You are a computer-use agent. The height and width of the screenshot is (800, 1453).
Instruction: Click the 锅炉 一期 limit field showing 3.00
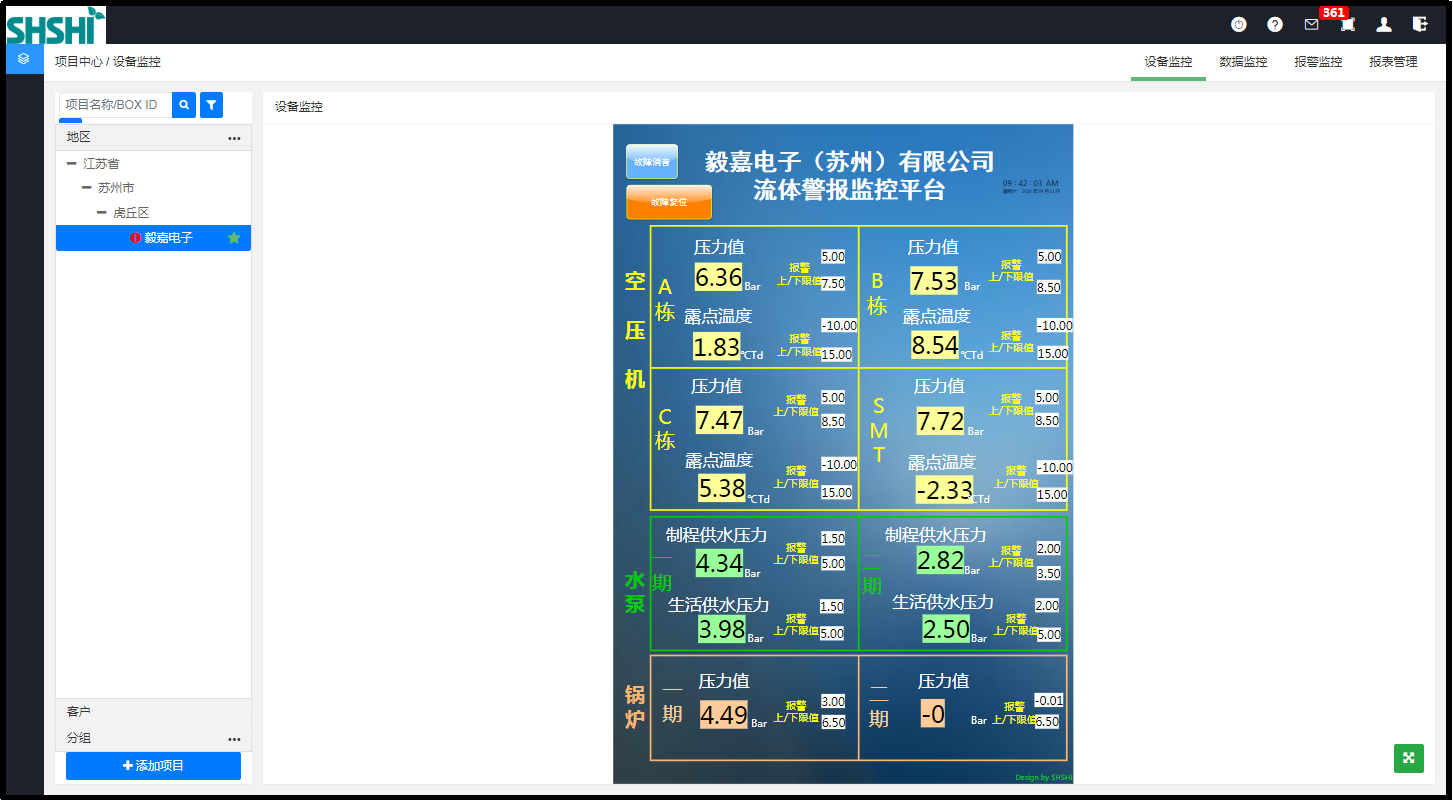833,701
